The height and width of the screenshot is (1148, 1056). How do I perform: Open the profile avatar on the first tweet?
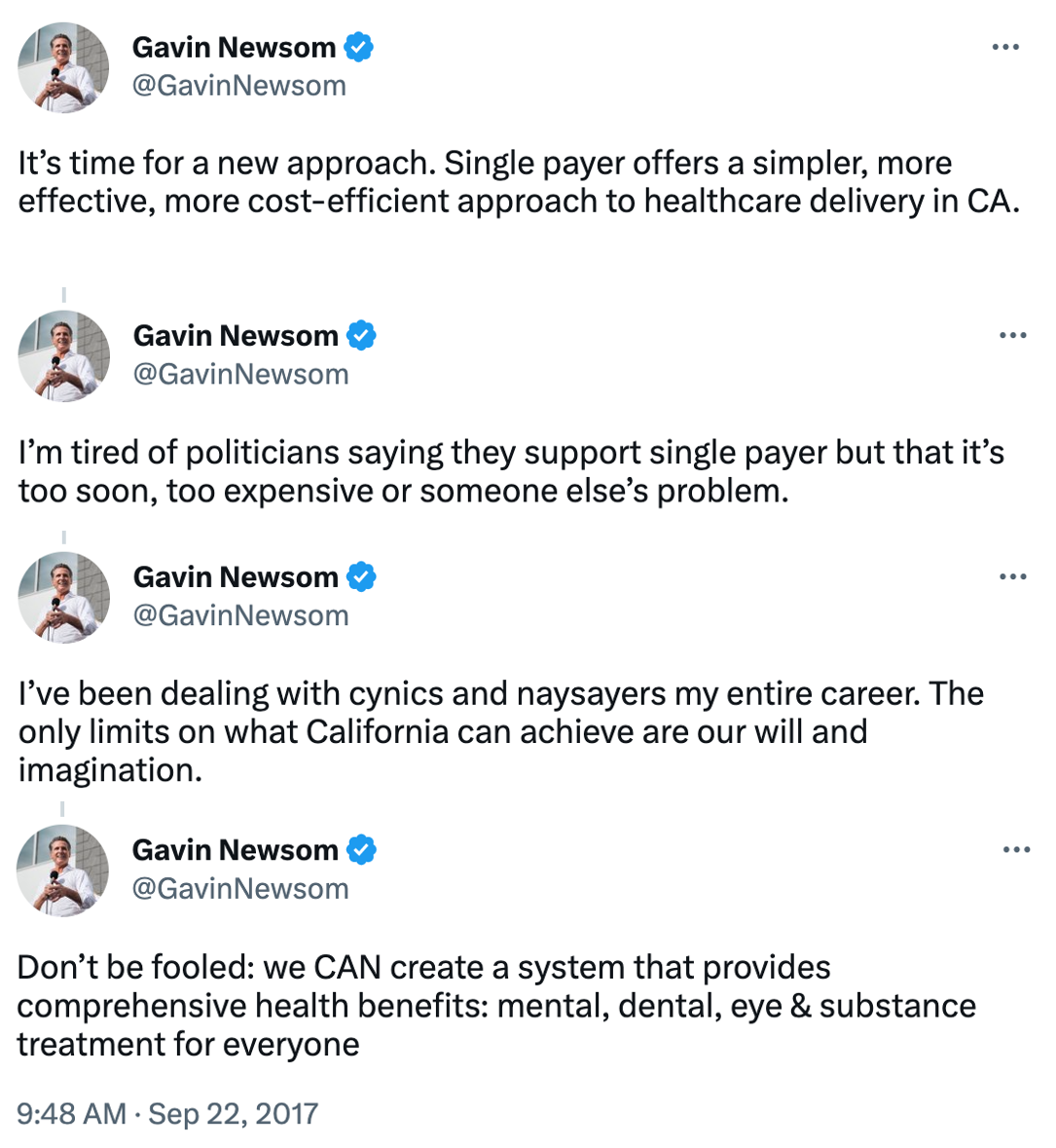click(x=63, y=67)
